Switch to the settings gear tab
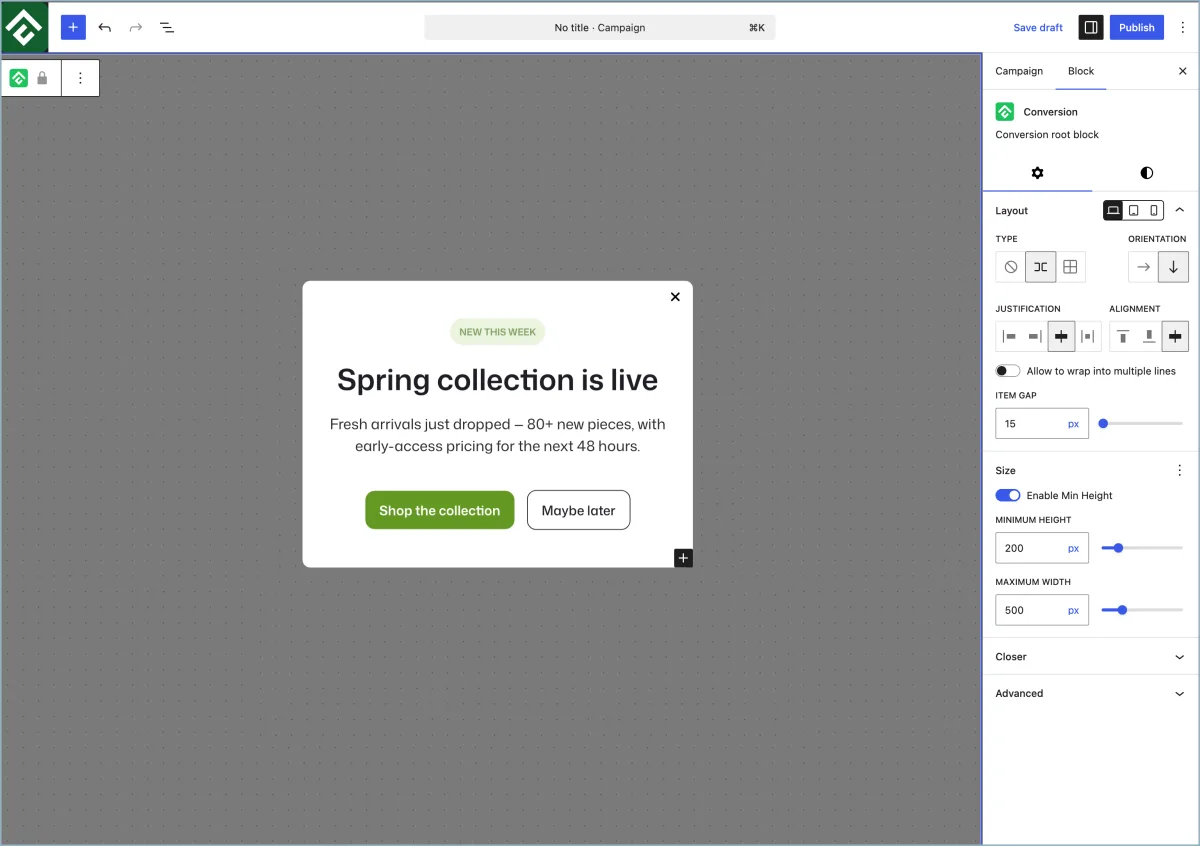 tap(1037, 173)
